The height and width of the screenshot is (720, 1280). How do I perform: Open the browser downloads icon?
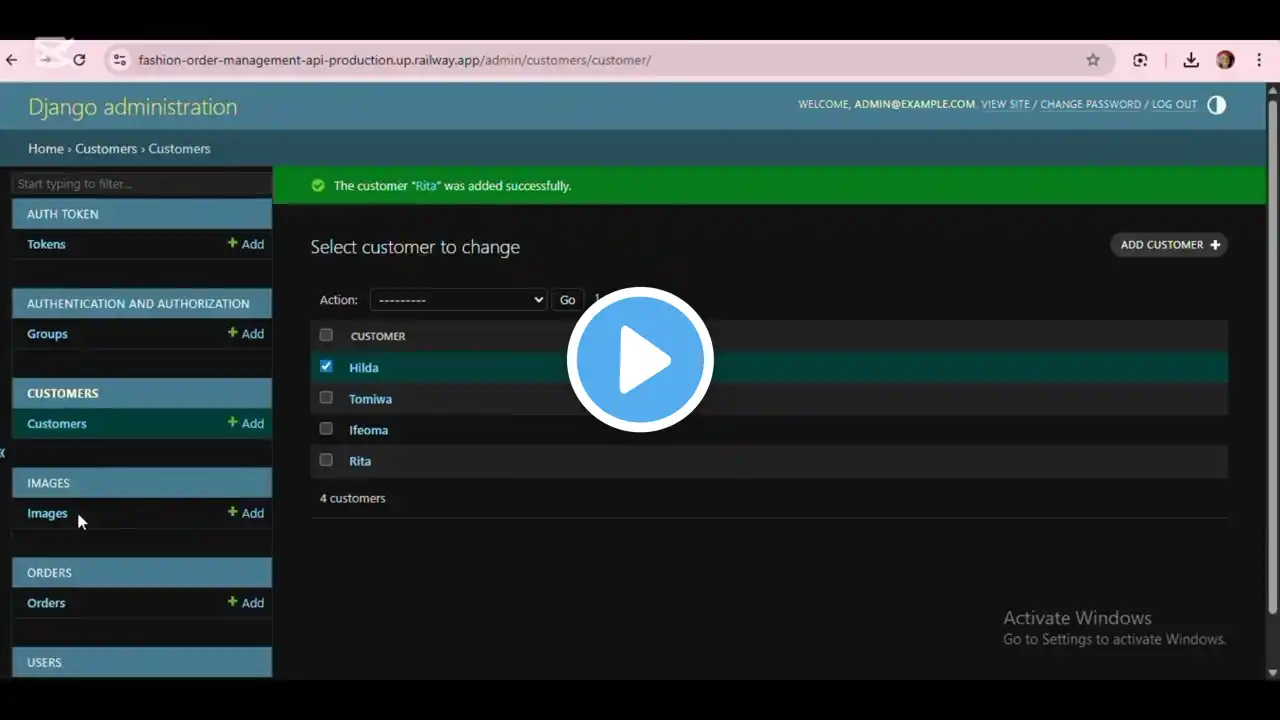[1191, 60]
